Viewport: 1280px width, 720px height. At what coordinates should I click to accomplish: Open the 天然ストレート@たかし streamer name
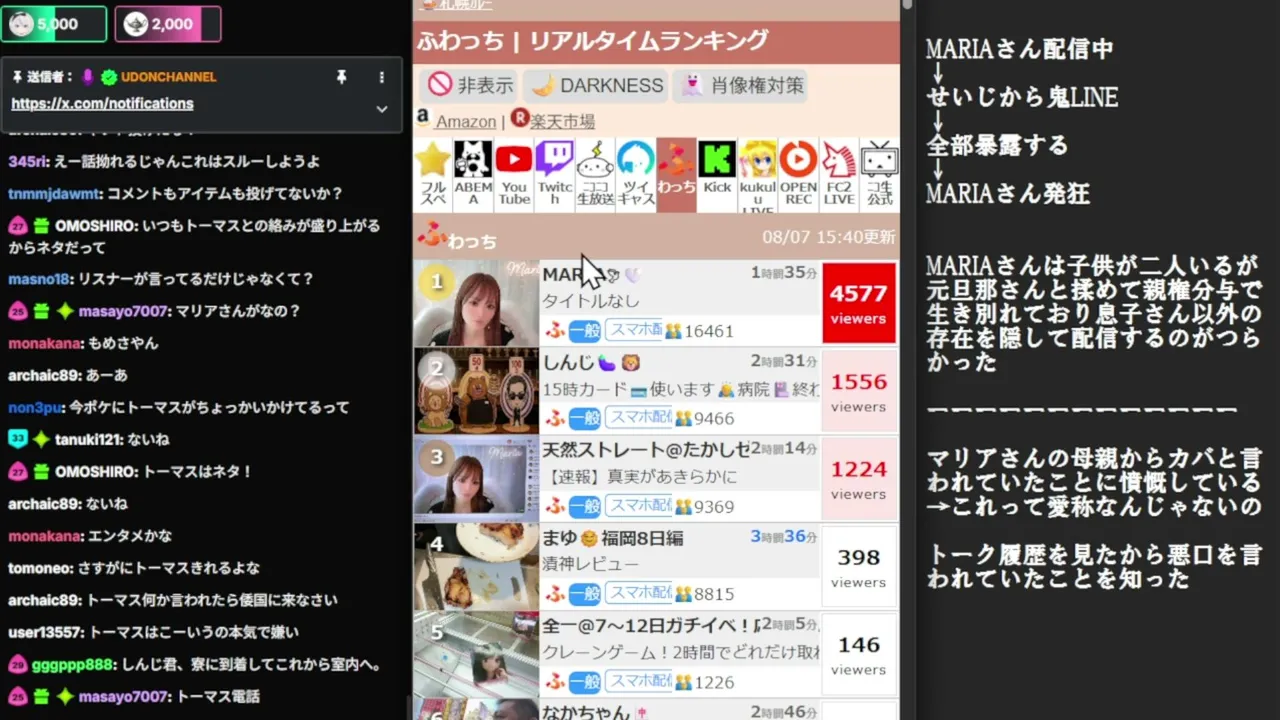point(646,451)
